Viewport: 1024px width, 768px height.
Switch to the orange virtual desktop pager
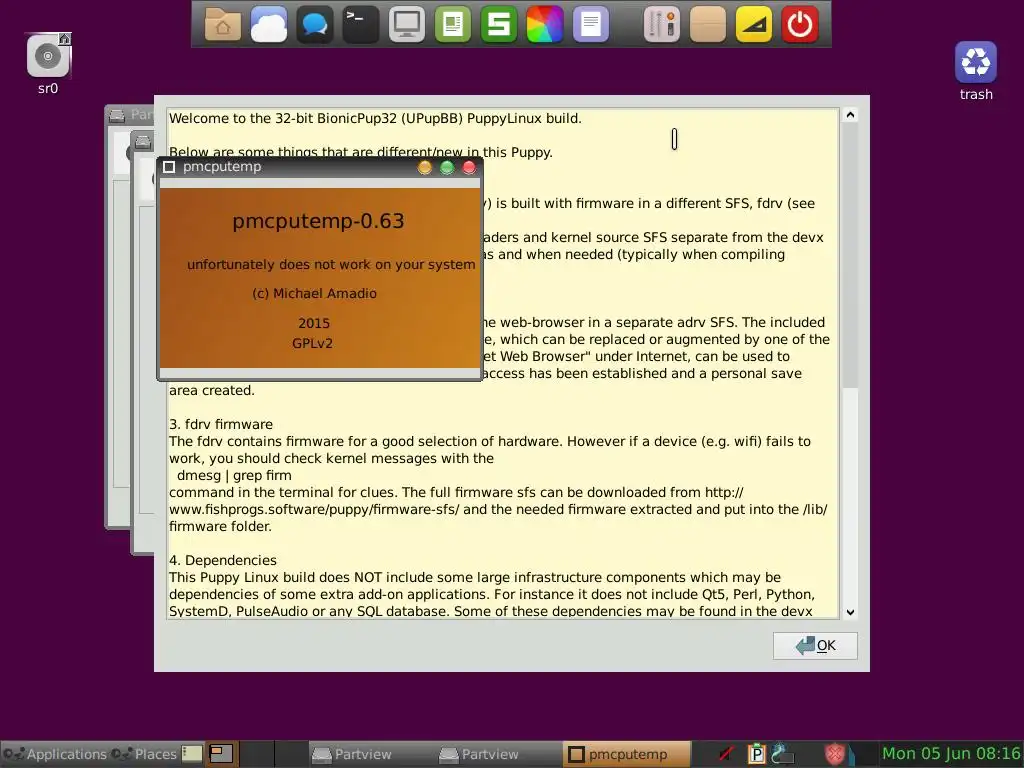coord(221,754)
